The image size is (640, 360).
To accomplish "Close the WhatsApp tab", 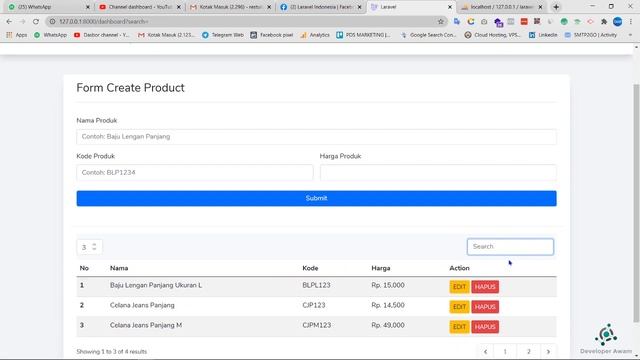I will (x=88, y=7).
